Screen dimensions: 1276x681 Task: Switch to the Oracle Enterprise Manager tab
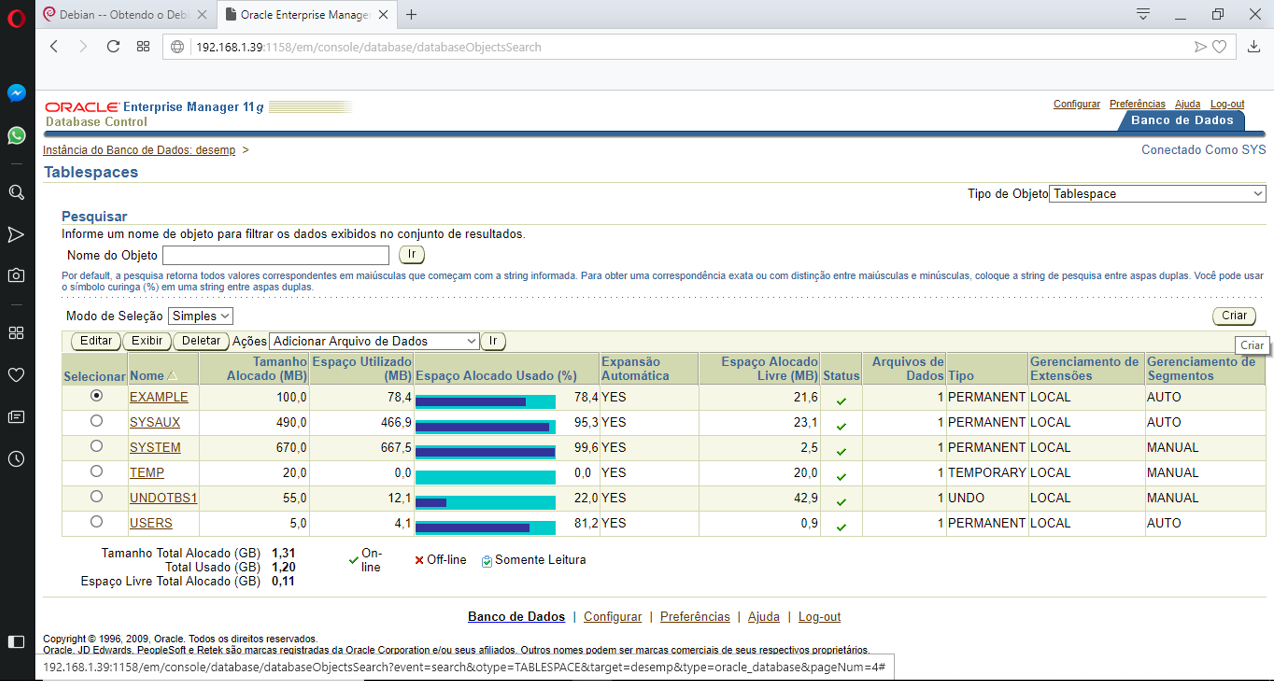(x=306, y=14)
